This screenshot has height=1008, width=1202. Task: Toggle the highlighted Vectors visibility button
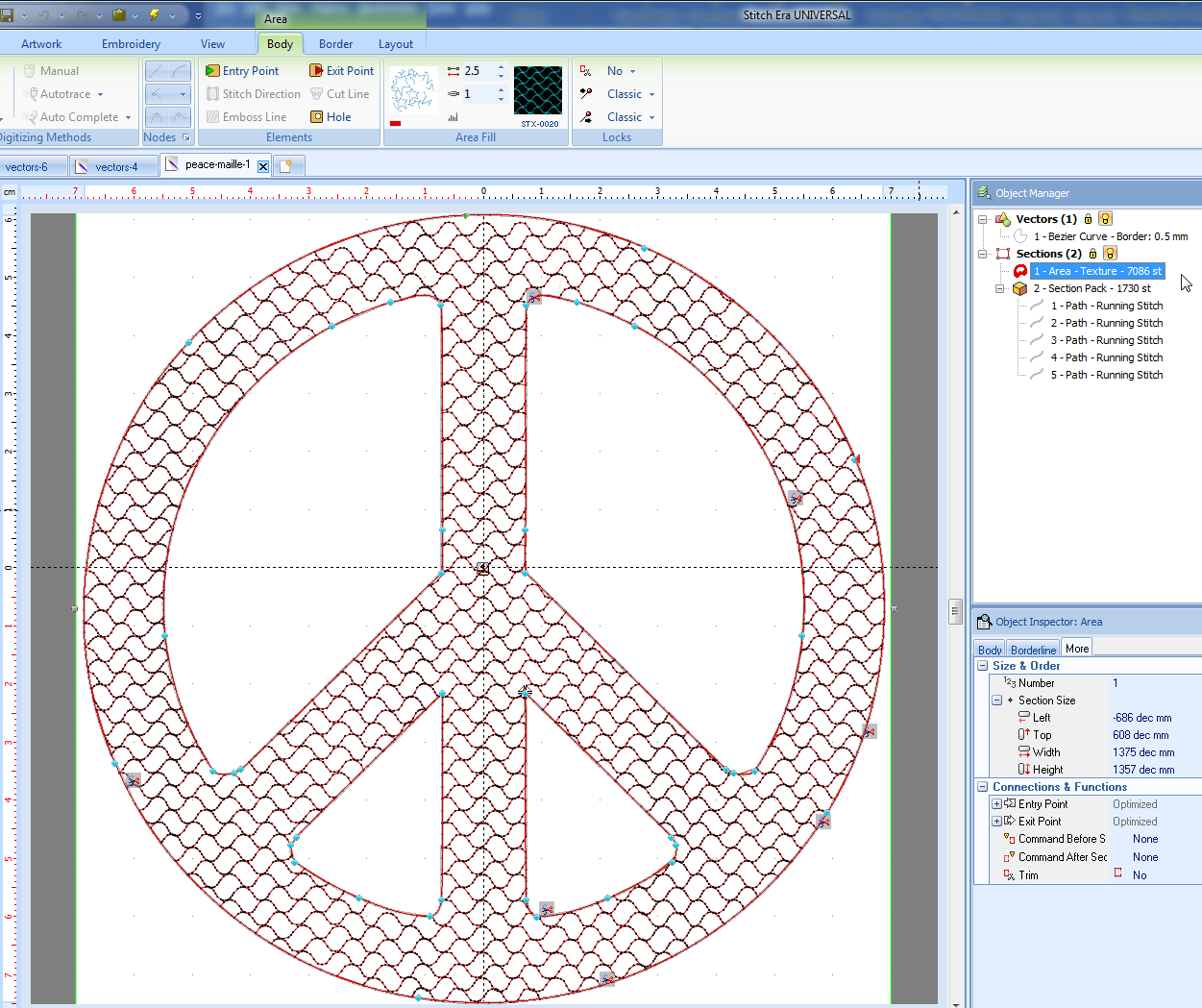1105,219
